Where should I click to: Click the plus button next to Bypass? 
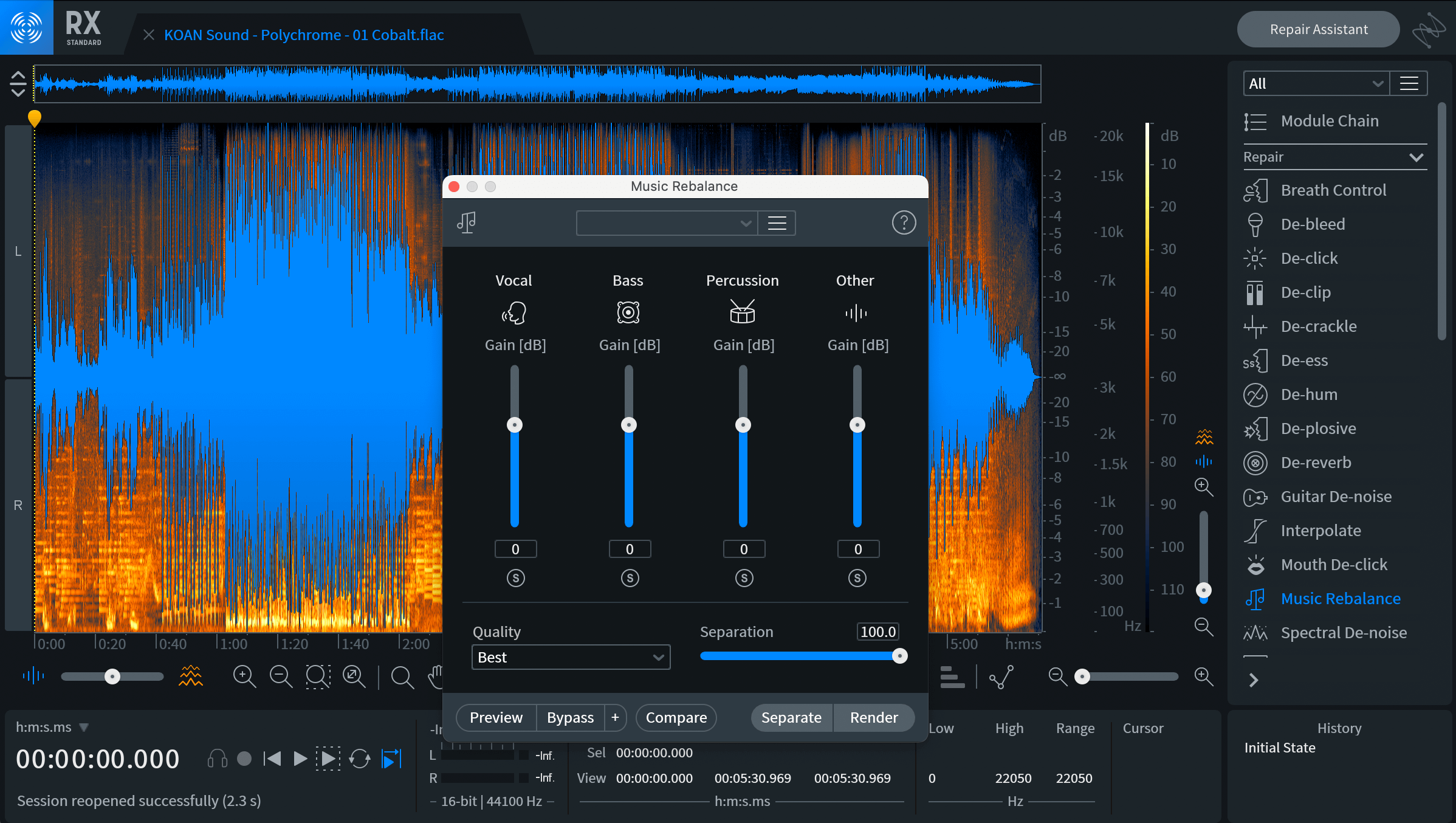(x=615, y=718)
